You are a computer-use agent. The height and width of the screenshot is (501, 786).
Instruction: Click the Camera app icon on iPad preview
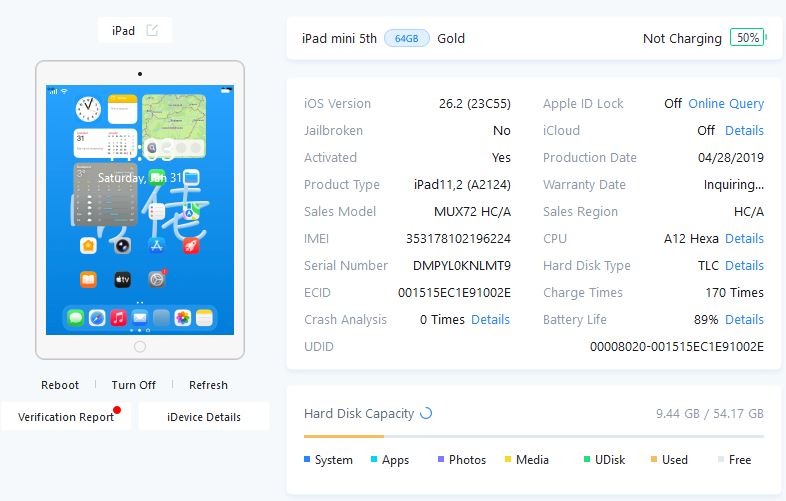click(x=122, y=246)
